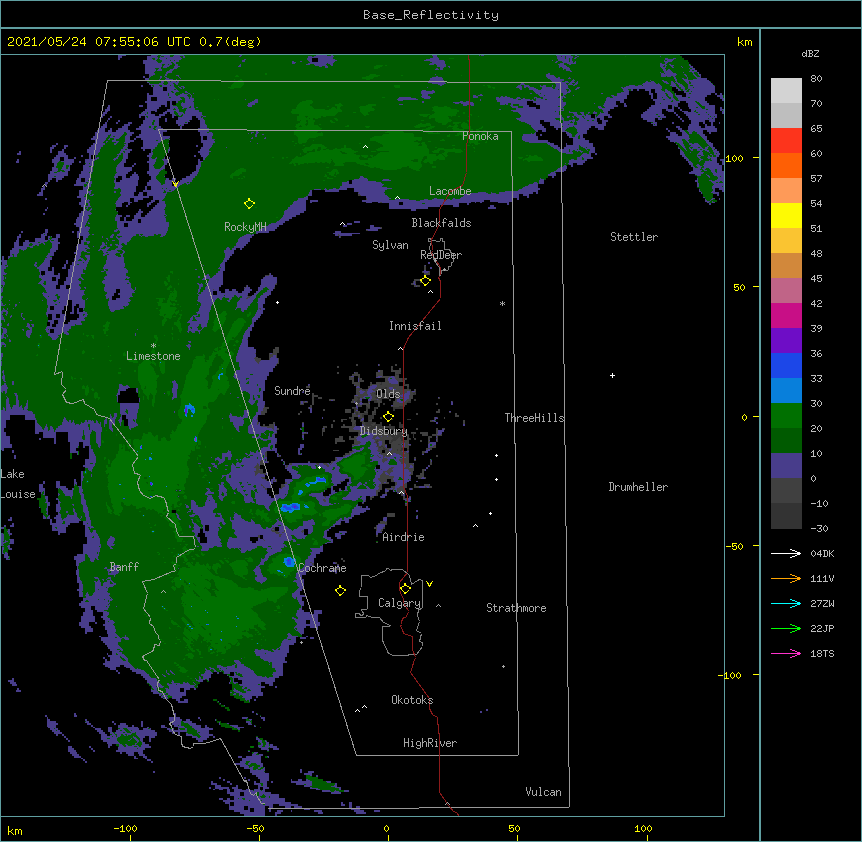
Task: Pick the bright green 20-30 dBZ swatch
Action: click(786, 416)
